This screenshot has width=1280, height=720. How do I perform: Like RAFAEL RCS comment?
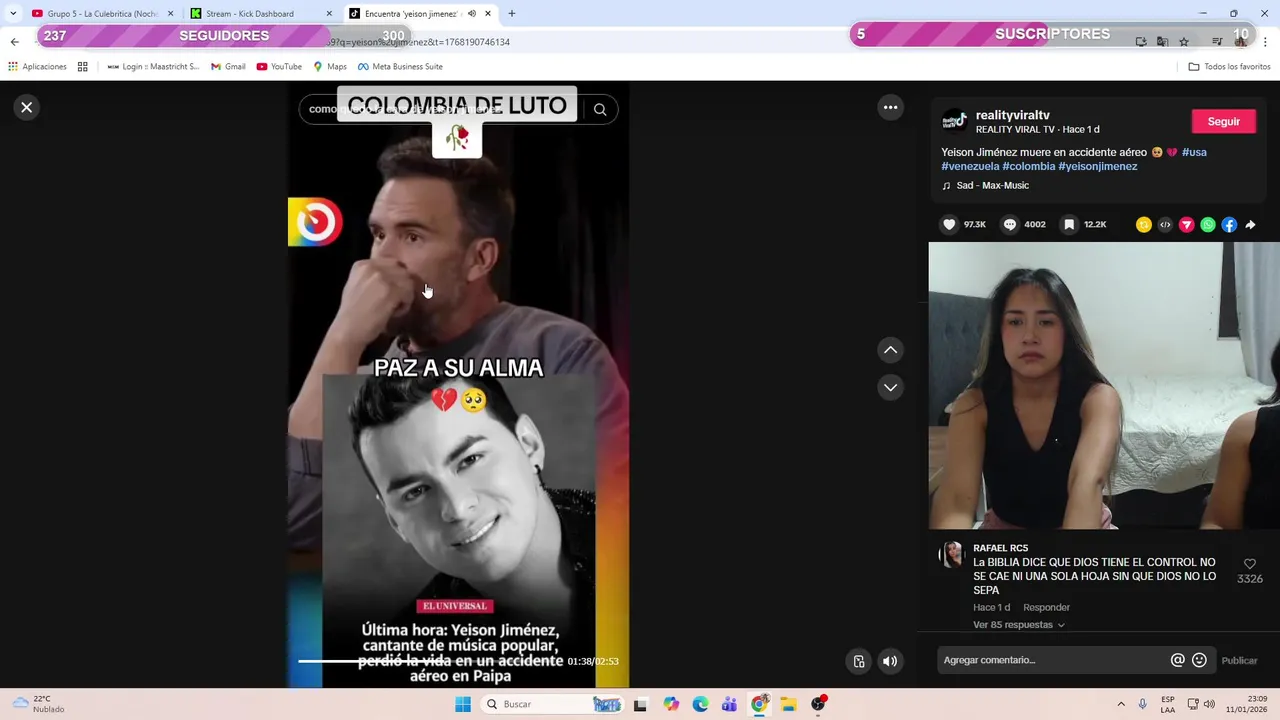pos(1249,565)
